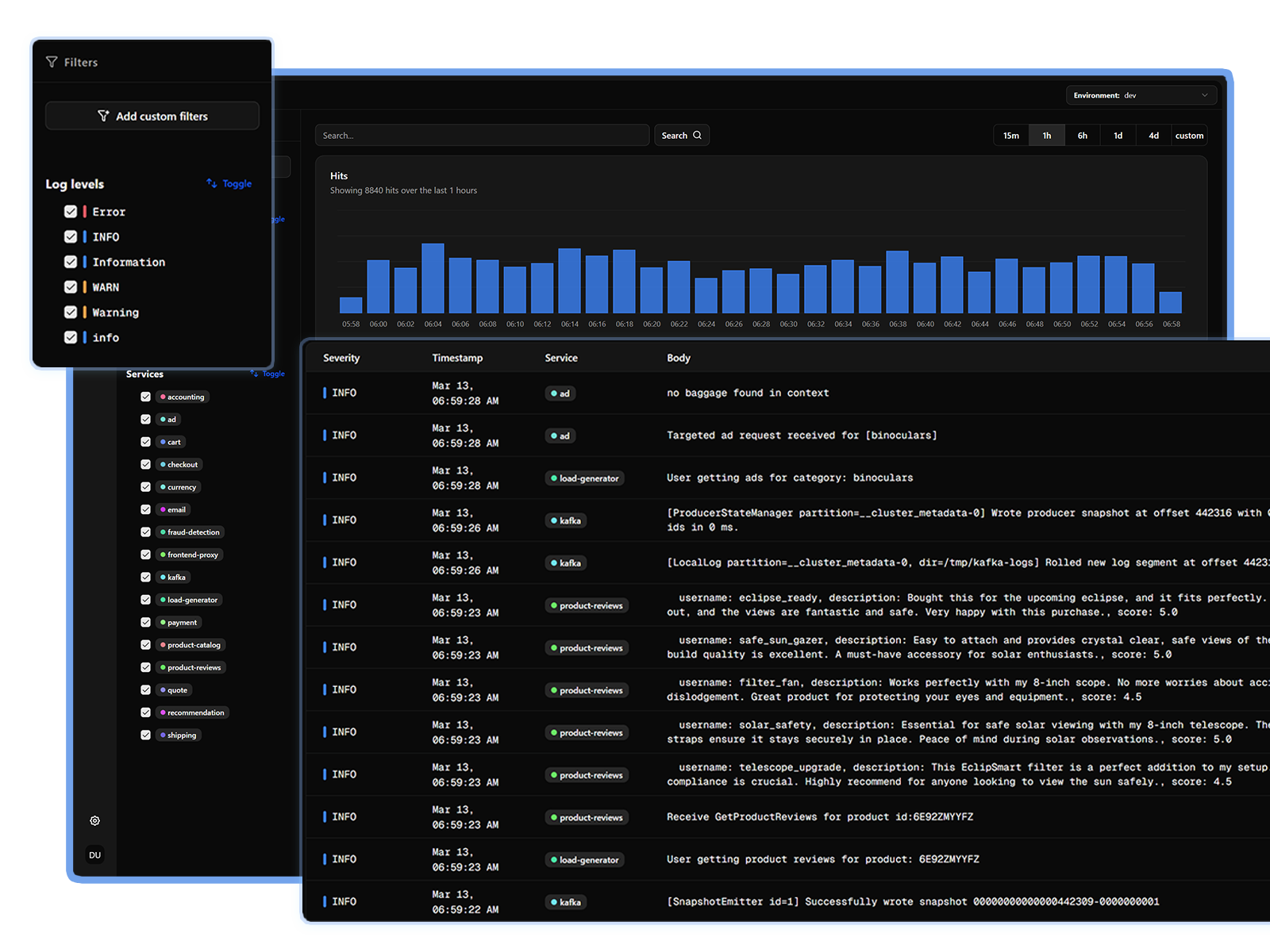
Task: Click the Timestamp column header
Action: click(x=457, y=359)
